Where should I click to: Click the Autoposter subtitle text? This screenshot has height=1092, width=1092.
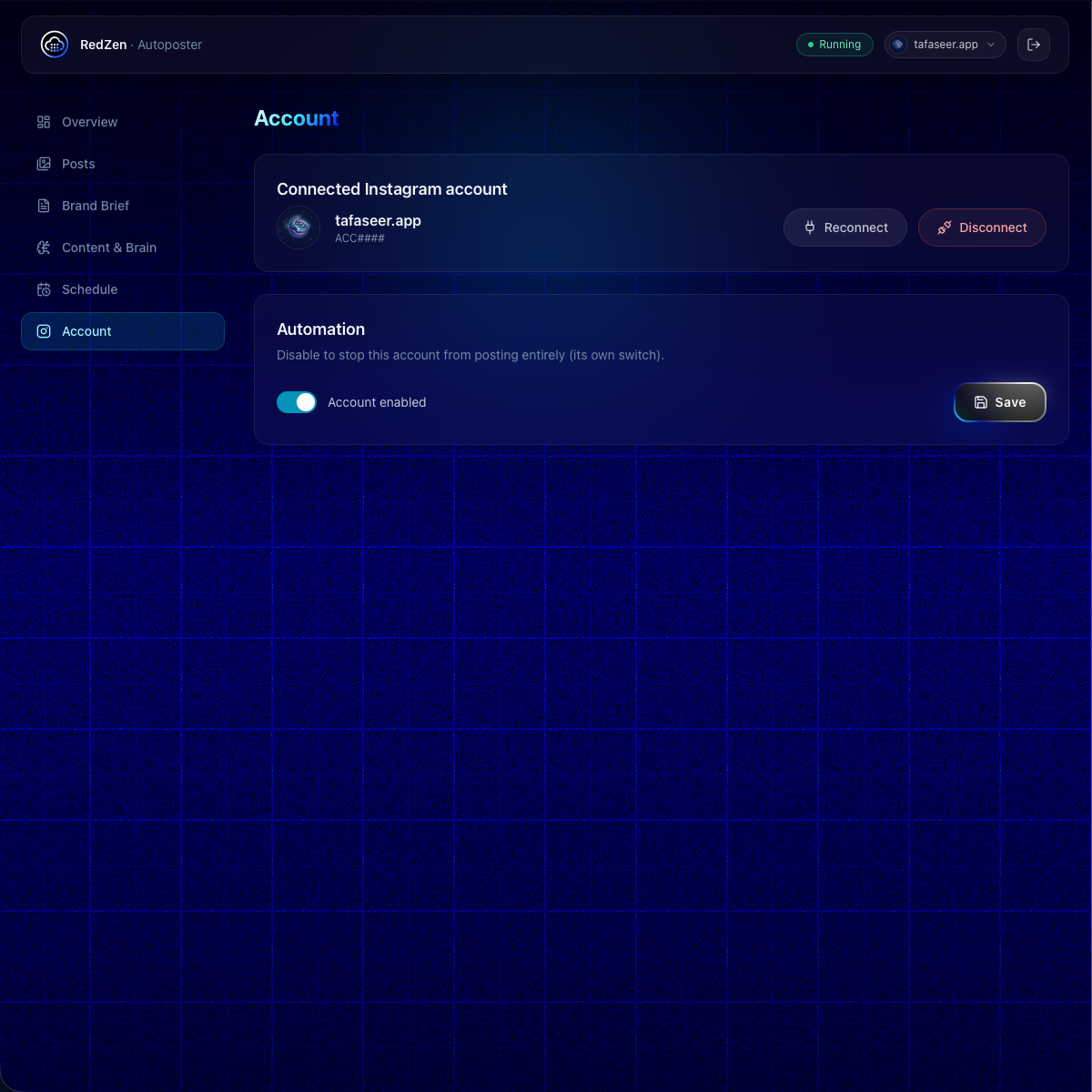[170, 45]
